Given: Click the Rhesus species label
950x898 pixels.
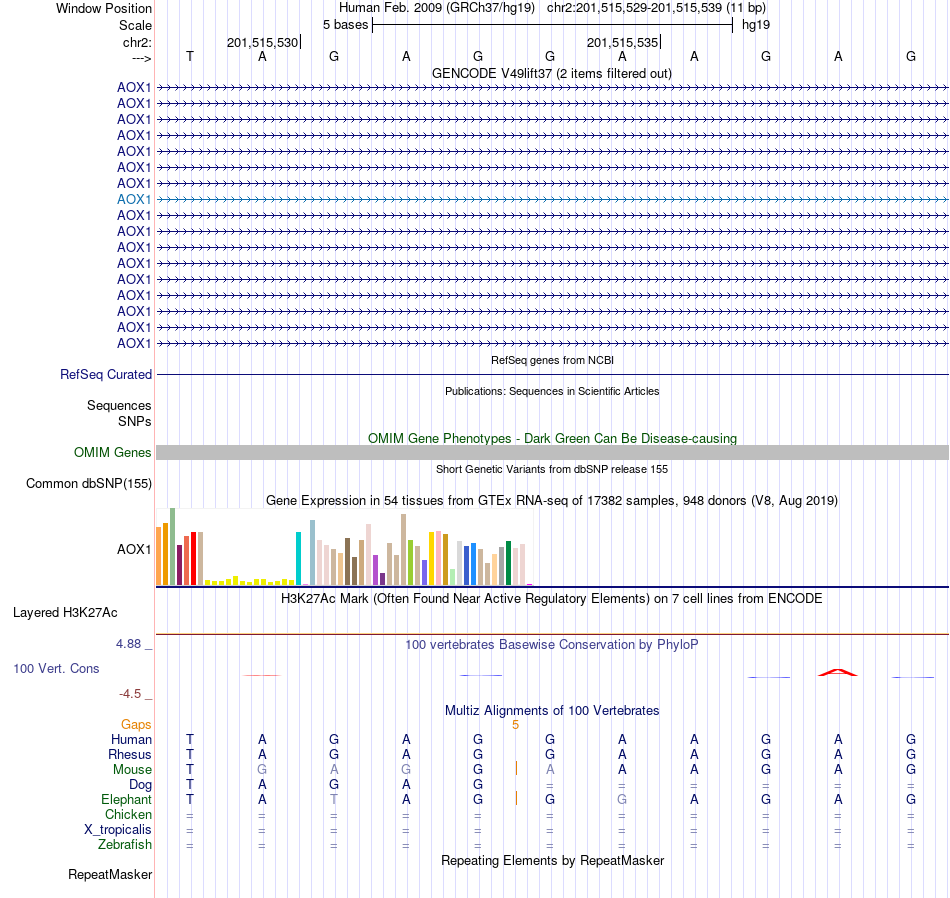Looking at the screenshot, I should click(130, 754).
